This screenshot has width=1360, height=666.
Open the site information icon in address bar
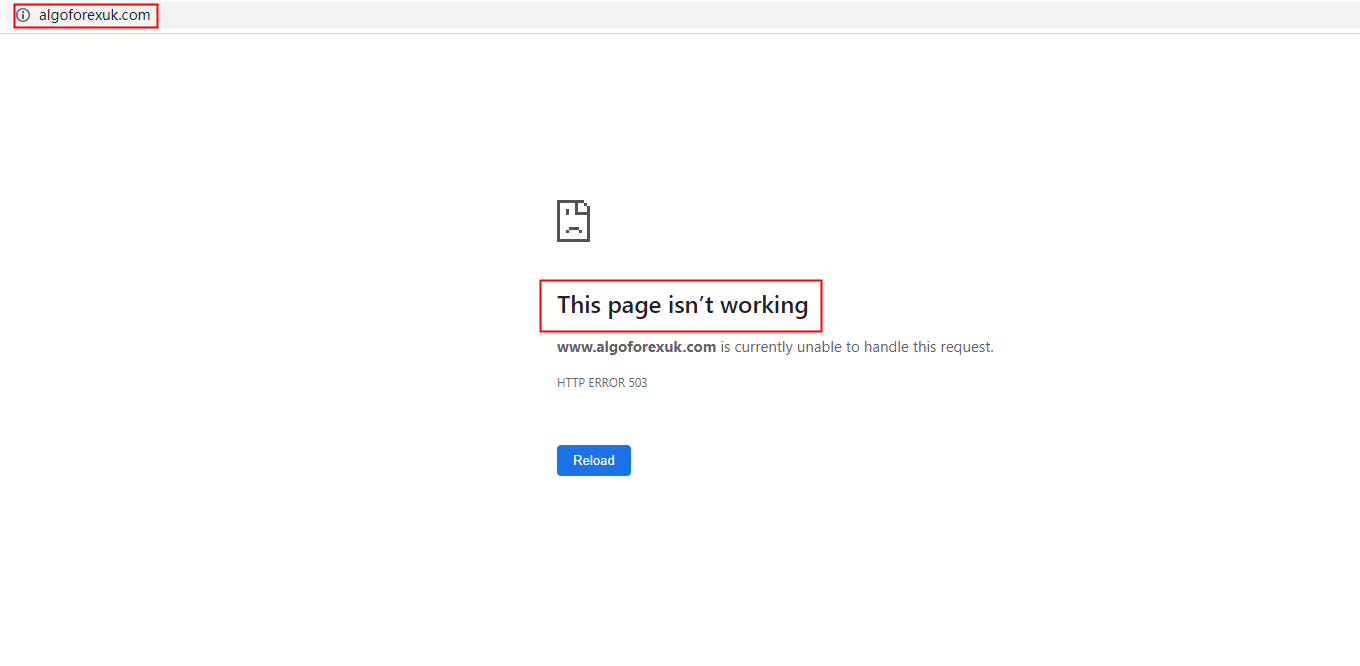point(24,15)
